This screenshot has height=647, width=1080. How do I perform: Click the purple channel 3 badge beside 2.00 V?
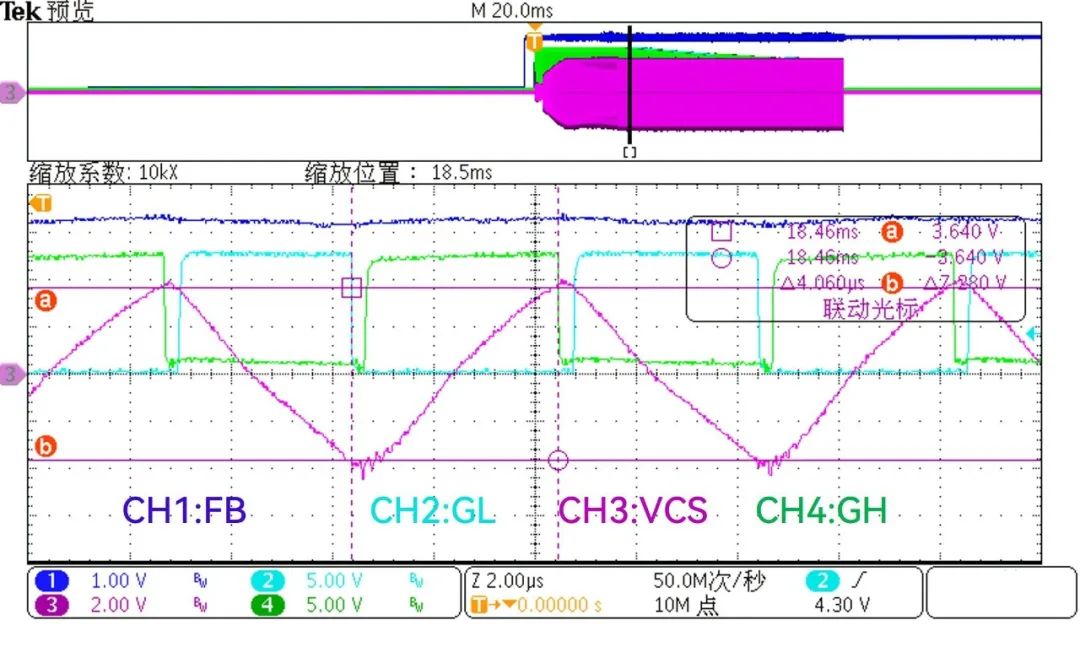point(52,605)
